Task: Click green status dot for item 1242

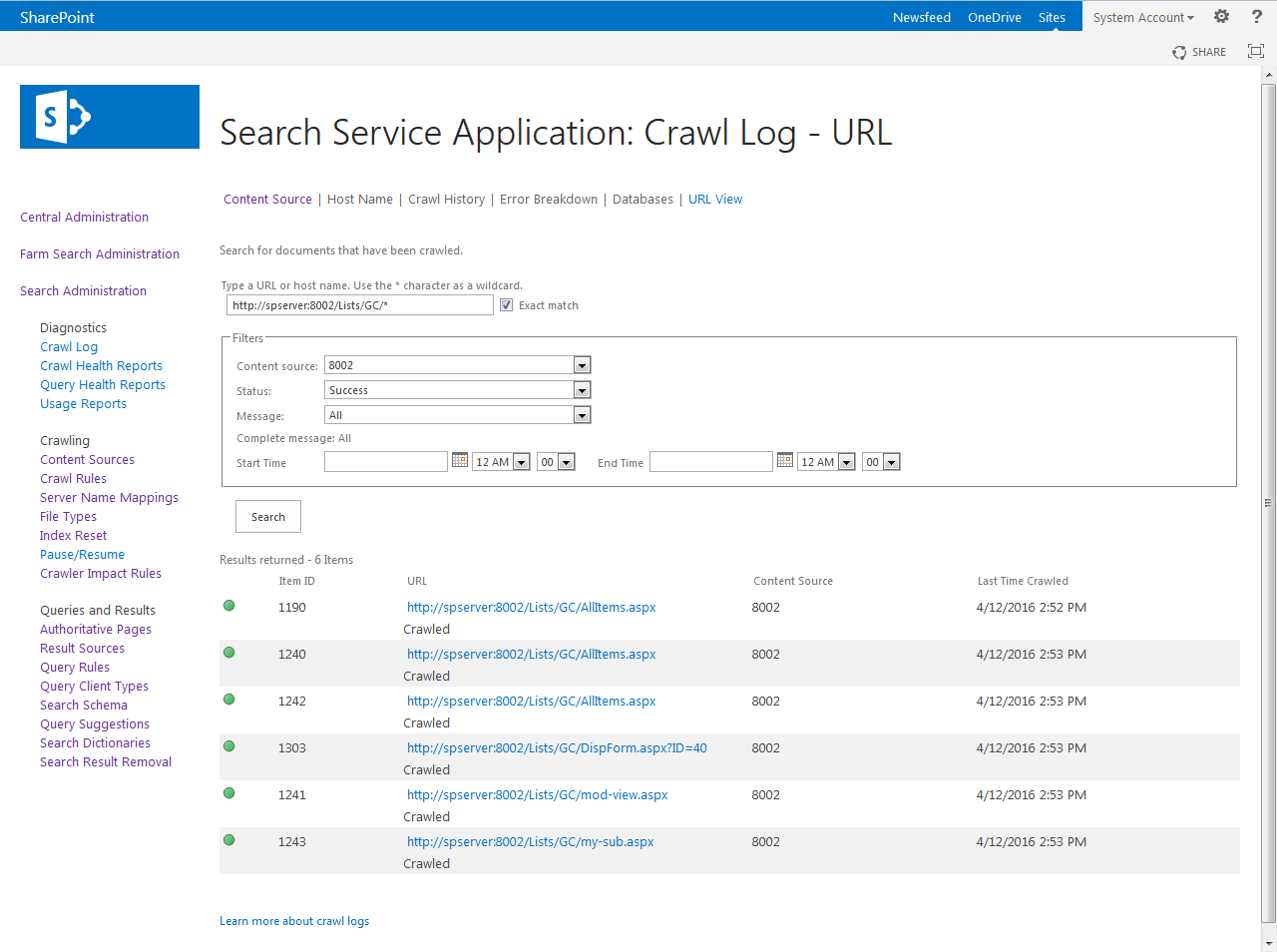Action: tap(229, 700)
